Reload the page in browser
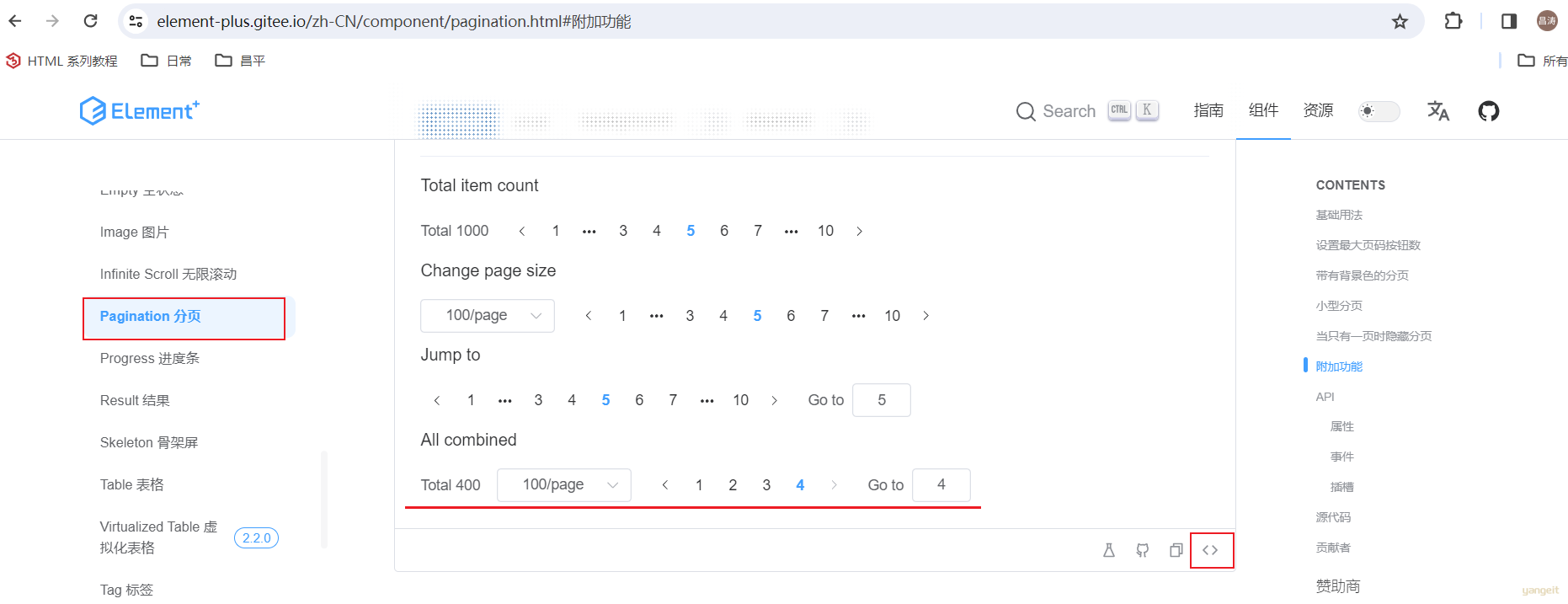The height and width of the screenshot is (604, 1568). pos(91,21)
